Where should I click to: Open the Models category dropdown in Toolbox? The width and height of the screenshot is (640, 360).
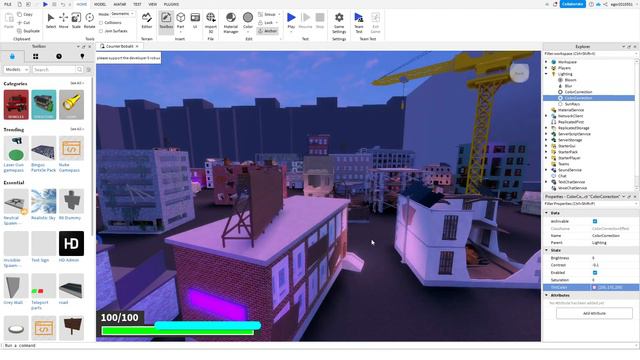(x=16, y=70)
